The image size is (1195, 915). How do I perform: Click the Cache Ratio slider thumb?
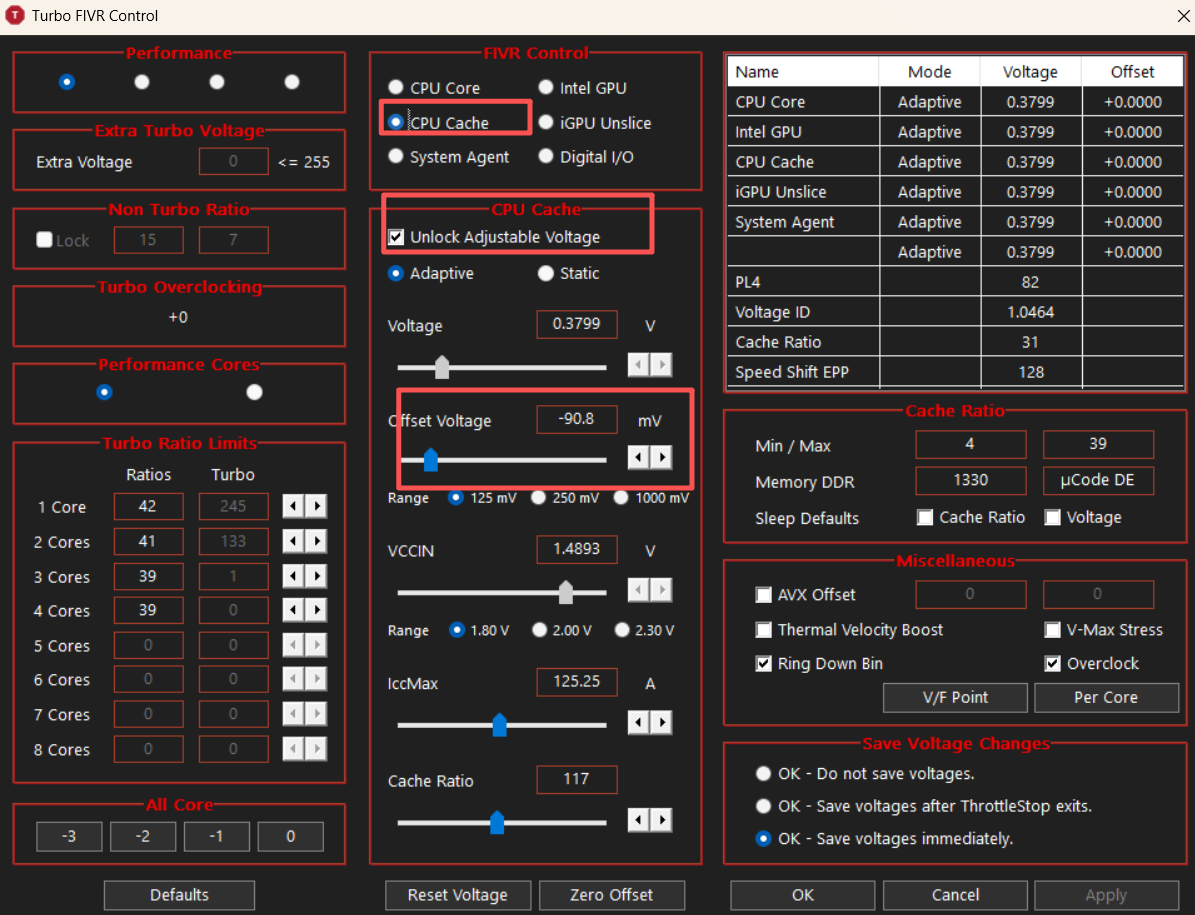tap(497, 822)
